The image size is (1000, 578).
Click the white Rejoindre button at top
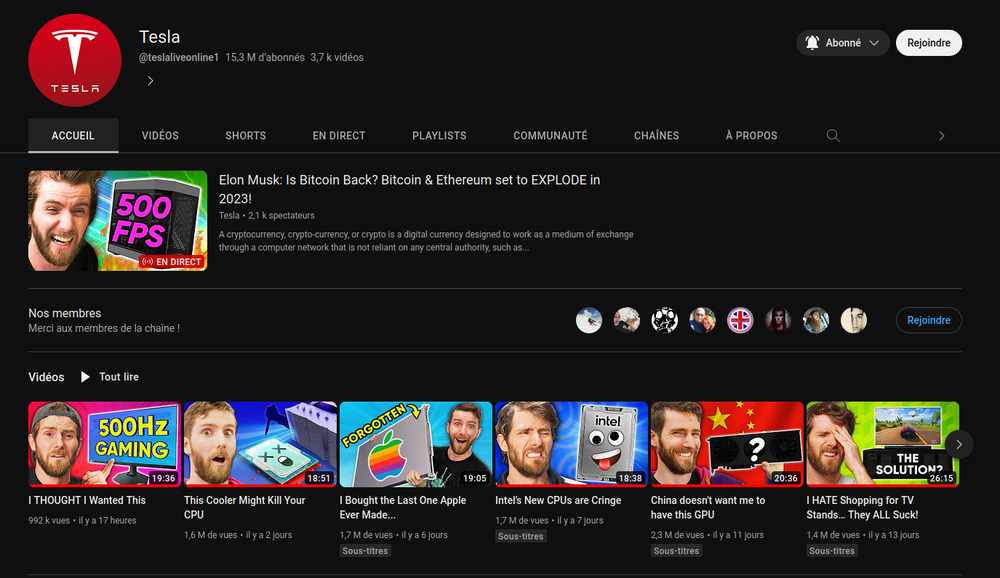pyautogui.click(x=929, y=43)
